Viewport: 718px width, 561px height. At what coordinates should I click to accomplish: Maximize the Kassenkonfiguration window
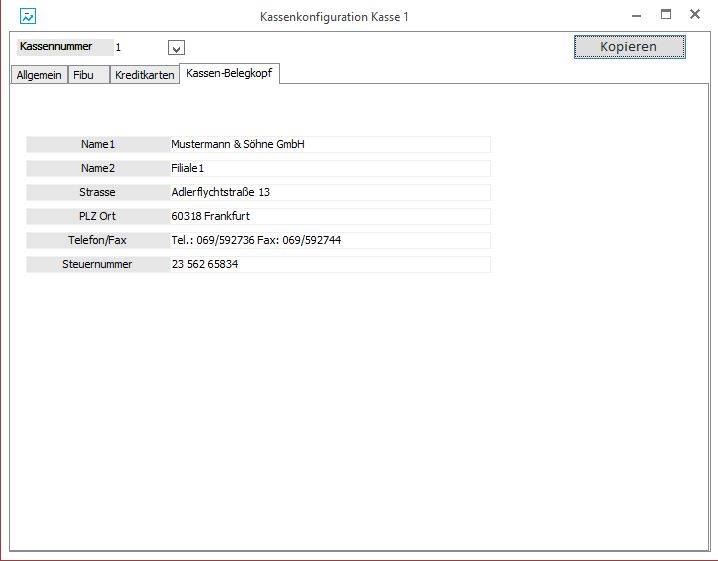coord(666,15)
